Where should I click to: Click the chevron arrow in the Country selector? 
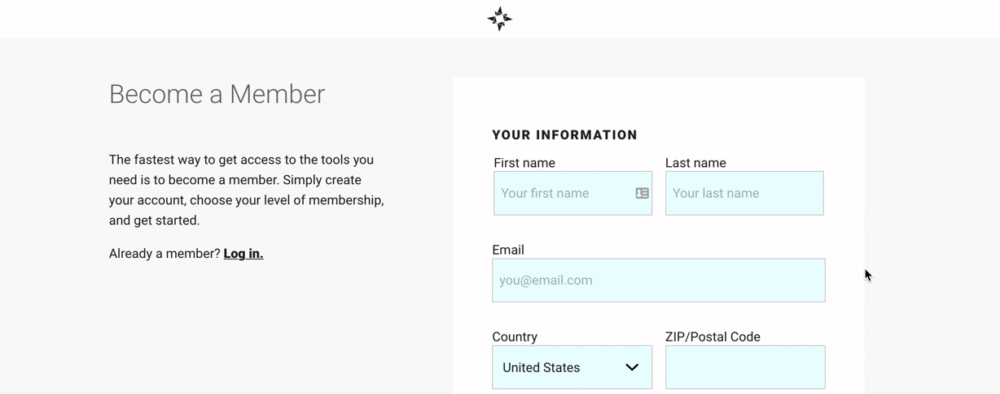(632, 367)
